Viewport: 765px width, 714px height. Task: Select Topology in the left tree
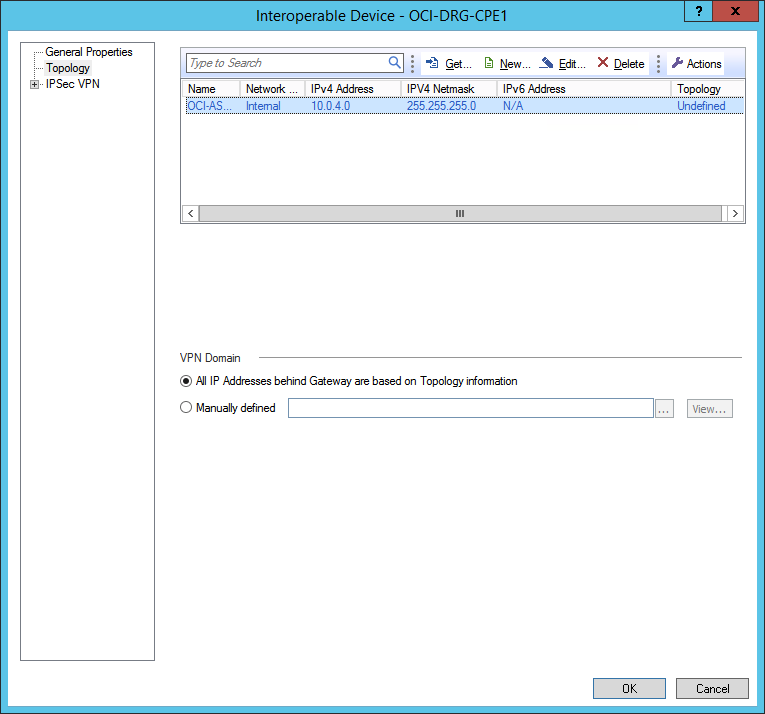[x=68, y=68]
